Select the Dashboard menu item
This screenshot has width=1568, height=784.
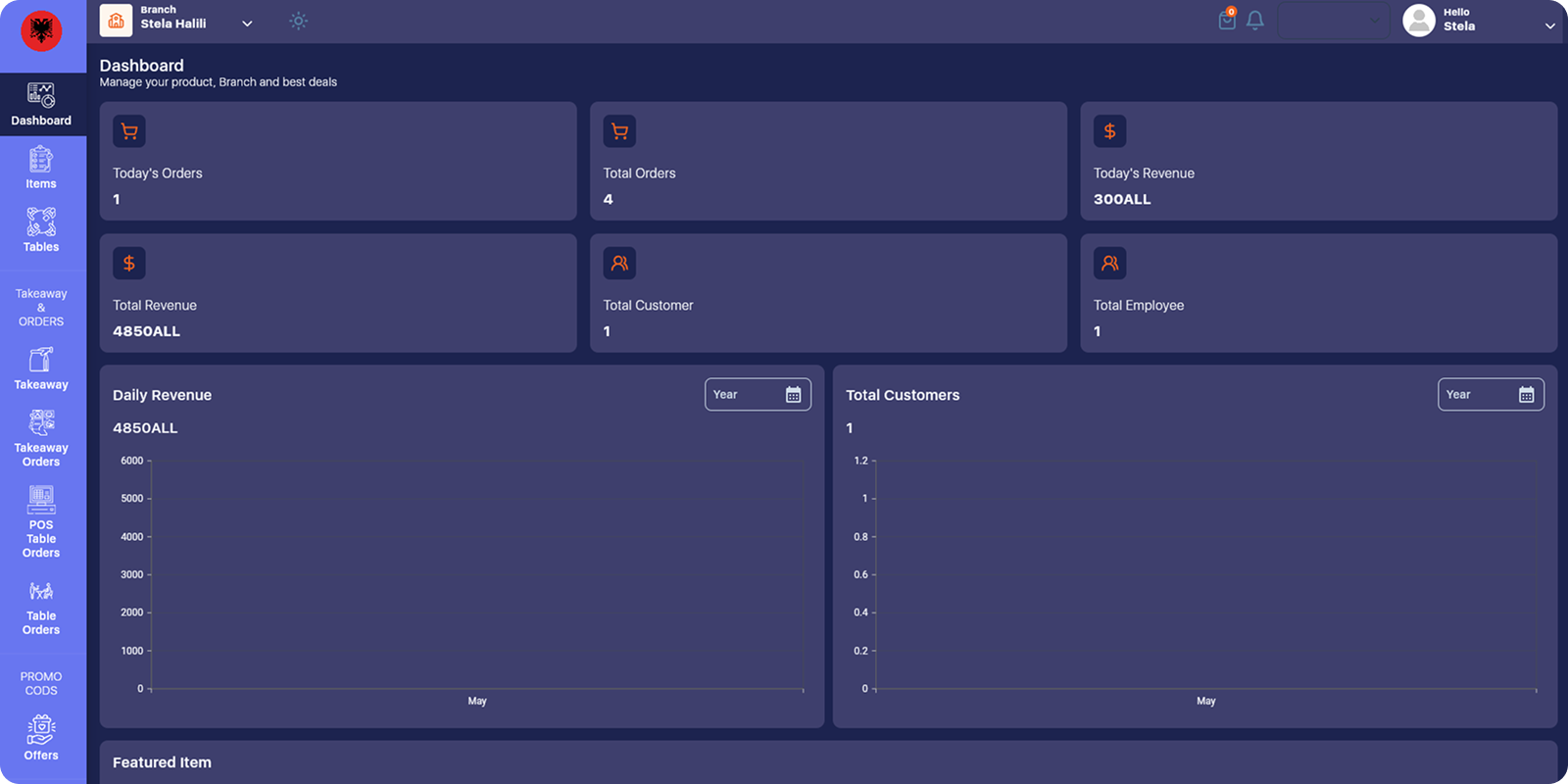pos(41,105)
